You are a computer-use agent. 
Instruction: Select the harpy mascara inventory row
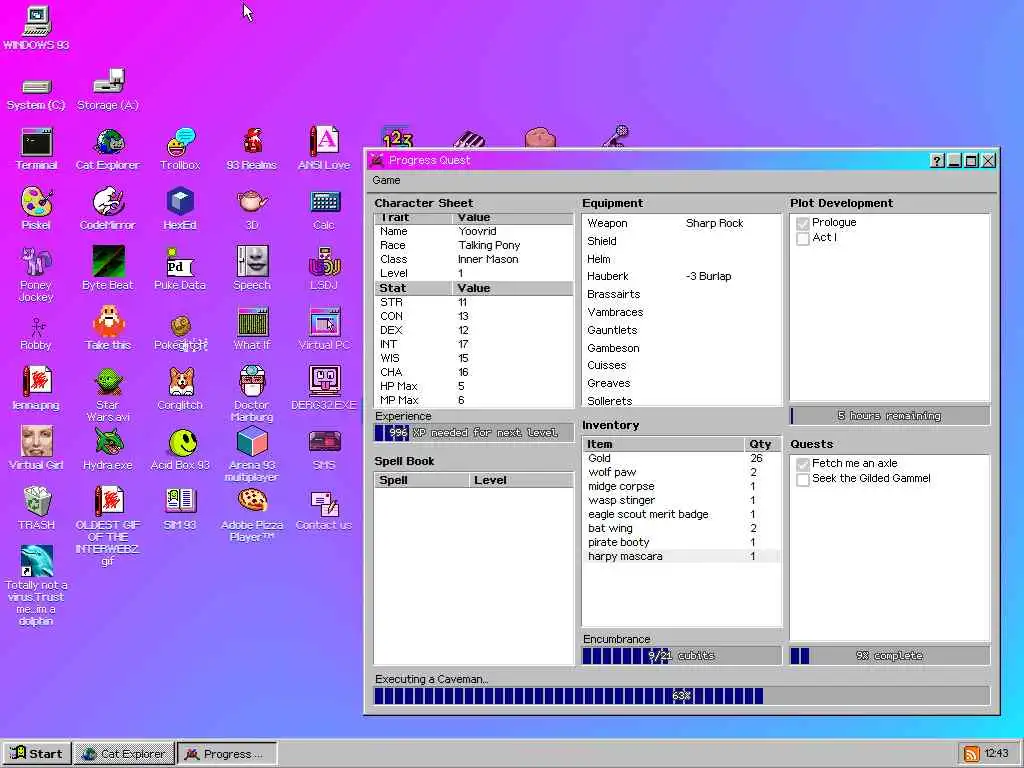pos(681,556)
